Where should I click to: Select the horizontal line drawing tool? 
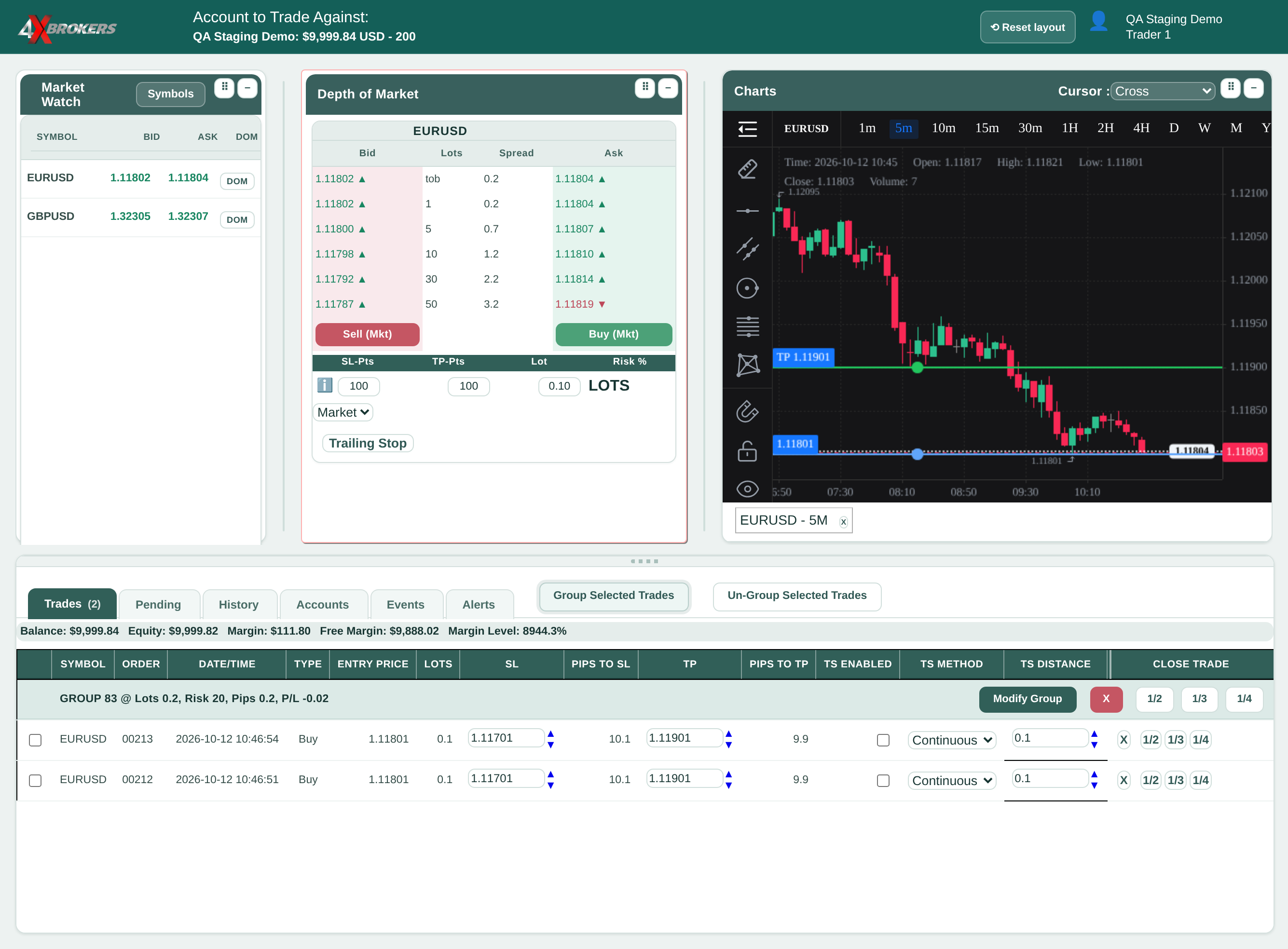pos(747,211)
